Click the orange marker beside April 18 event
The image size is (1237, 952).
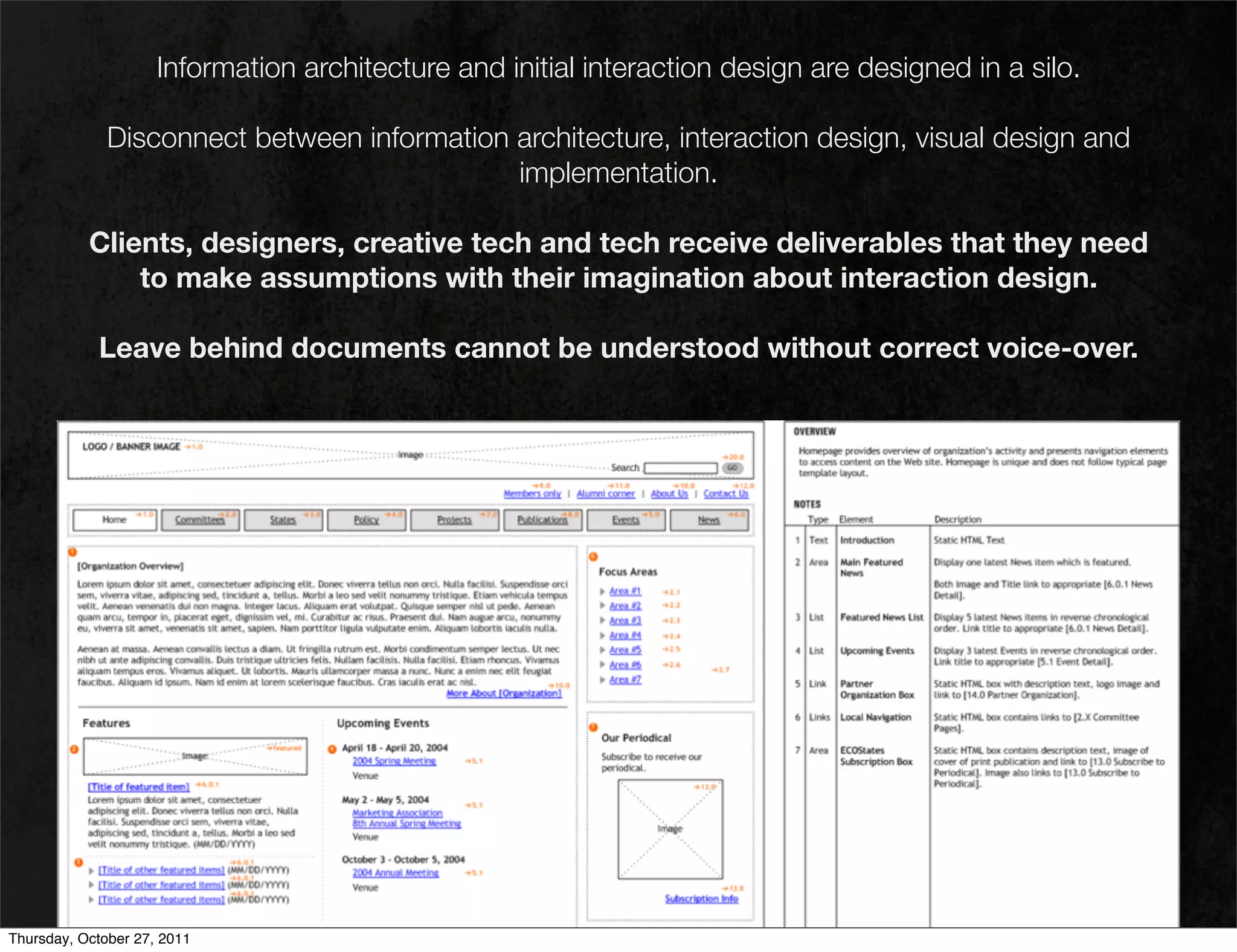pyautogui.click(x=332, y=749)
